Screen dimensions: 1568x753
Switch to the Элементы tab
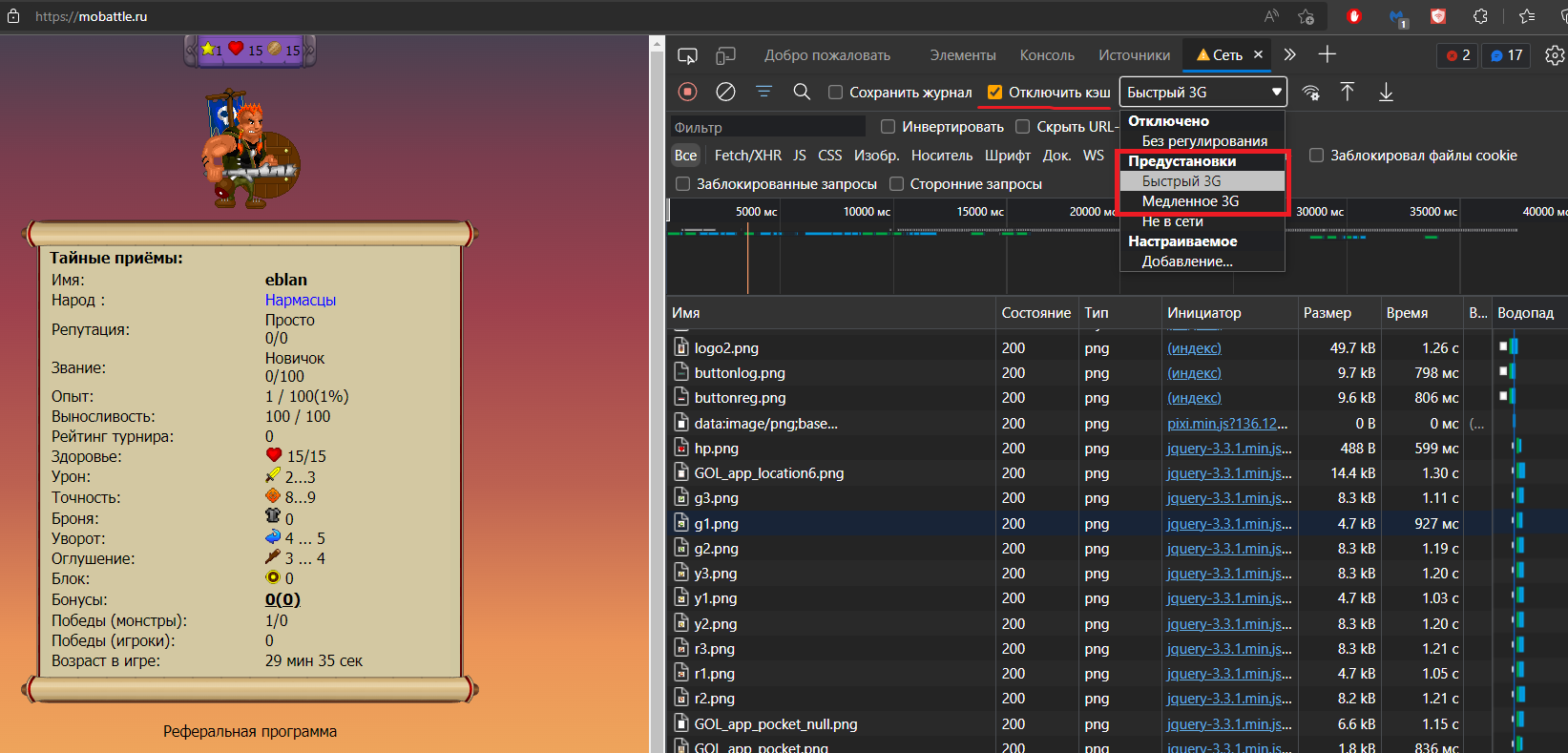963,55
